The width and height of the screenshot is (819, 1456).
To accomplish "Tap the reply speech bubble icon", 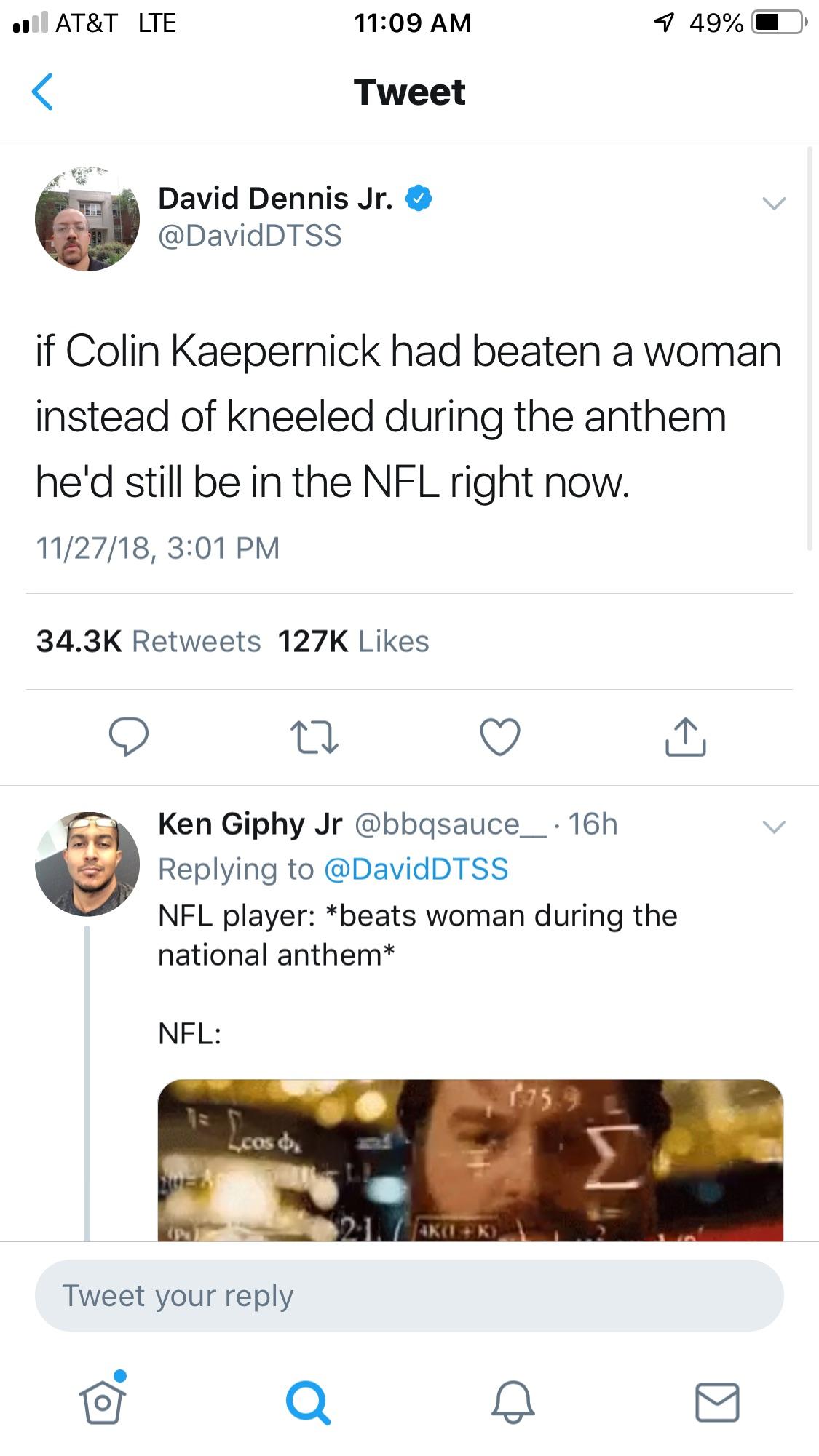I will [129, 737].
